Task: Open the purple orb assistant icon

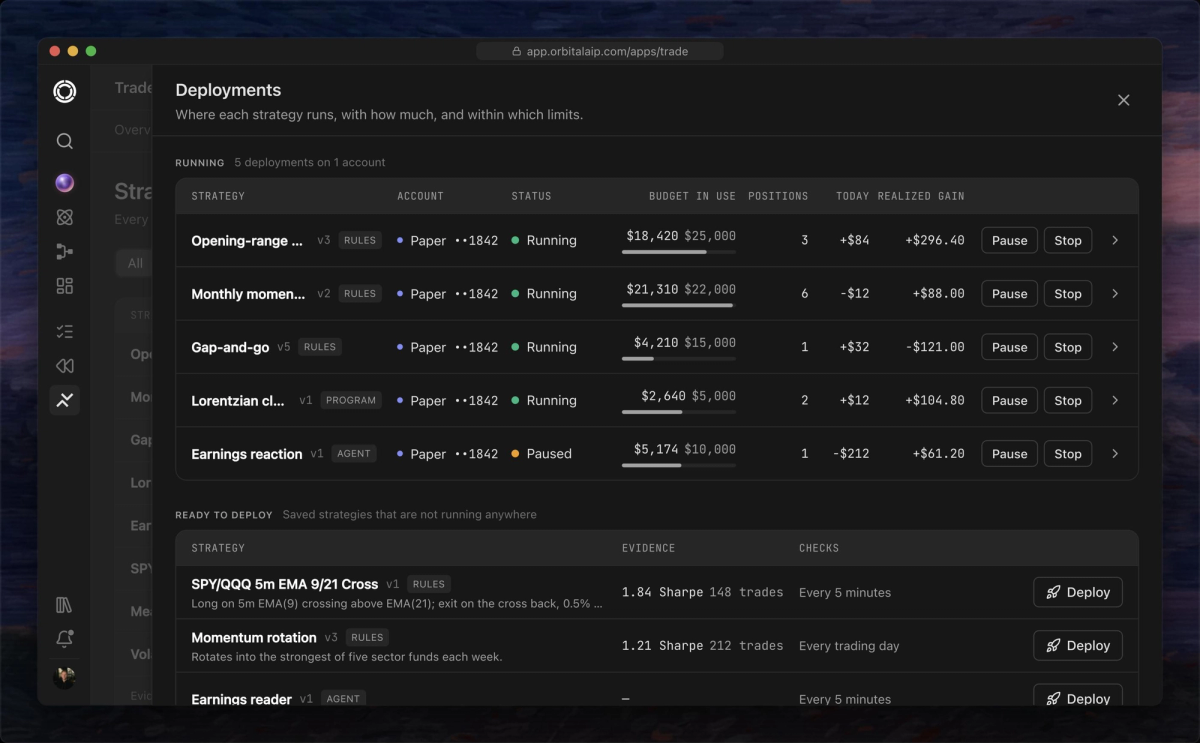Action: click(x=65, y=183)
